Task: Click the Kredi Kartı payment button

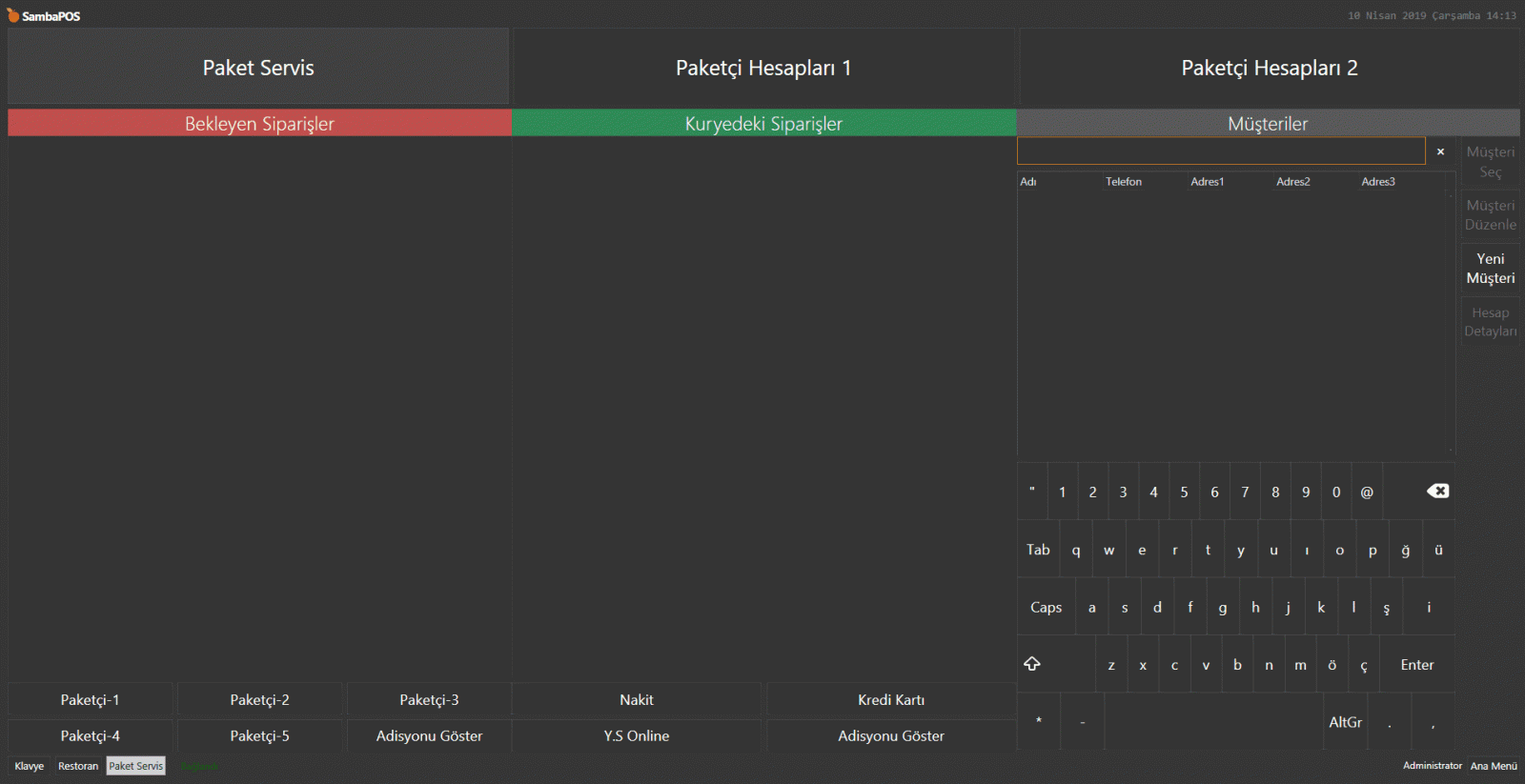Action: coord(890,699)
